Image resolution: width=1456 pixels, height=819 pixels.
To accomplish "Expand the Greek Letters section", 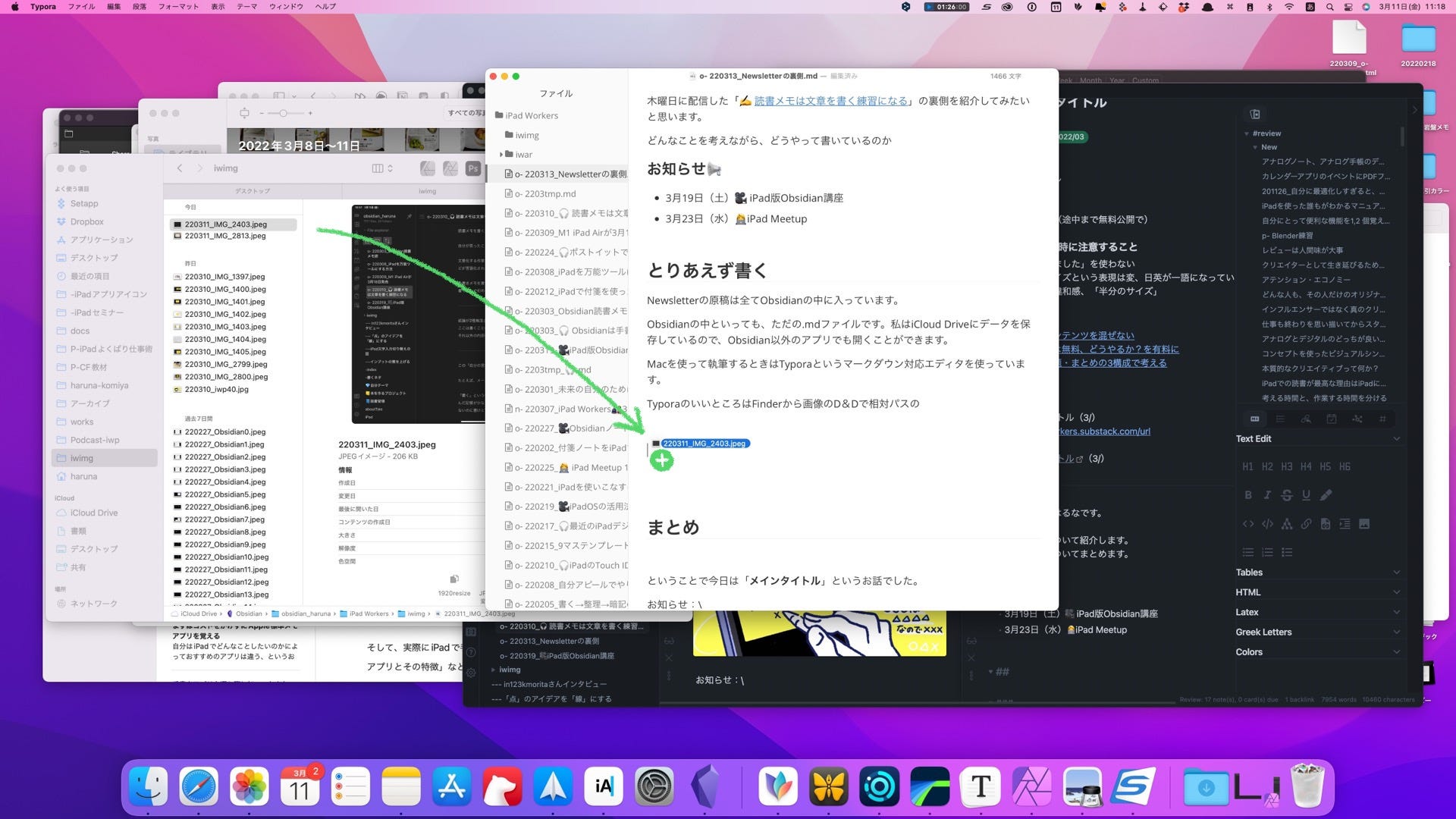I will 1396,632.
